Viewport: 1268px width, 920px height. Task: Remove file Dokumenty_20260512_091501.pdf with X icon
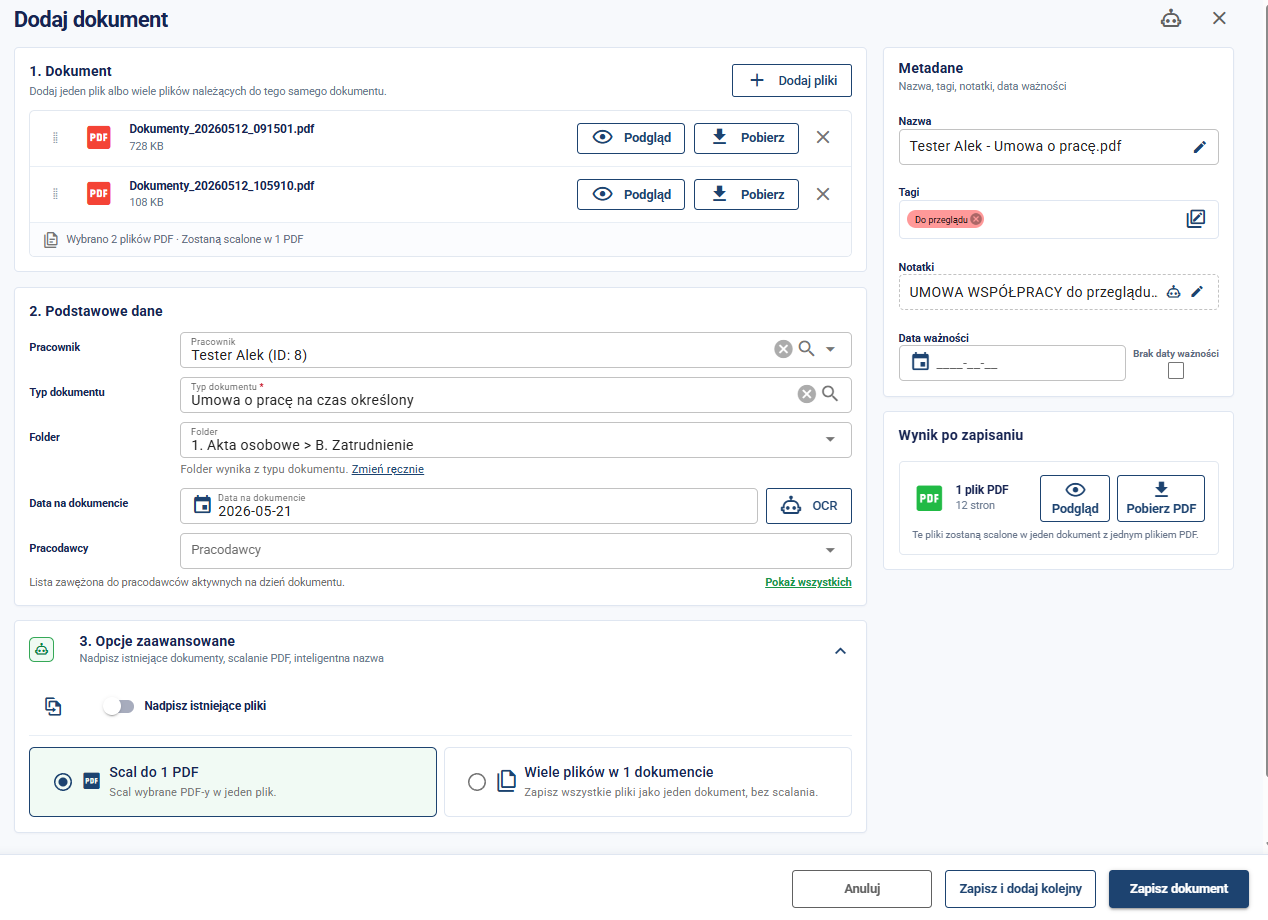[823, 137]
